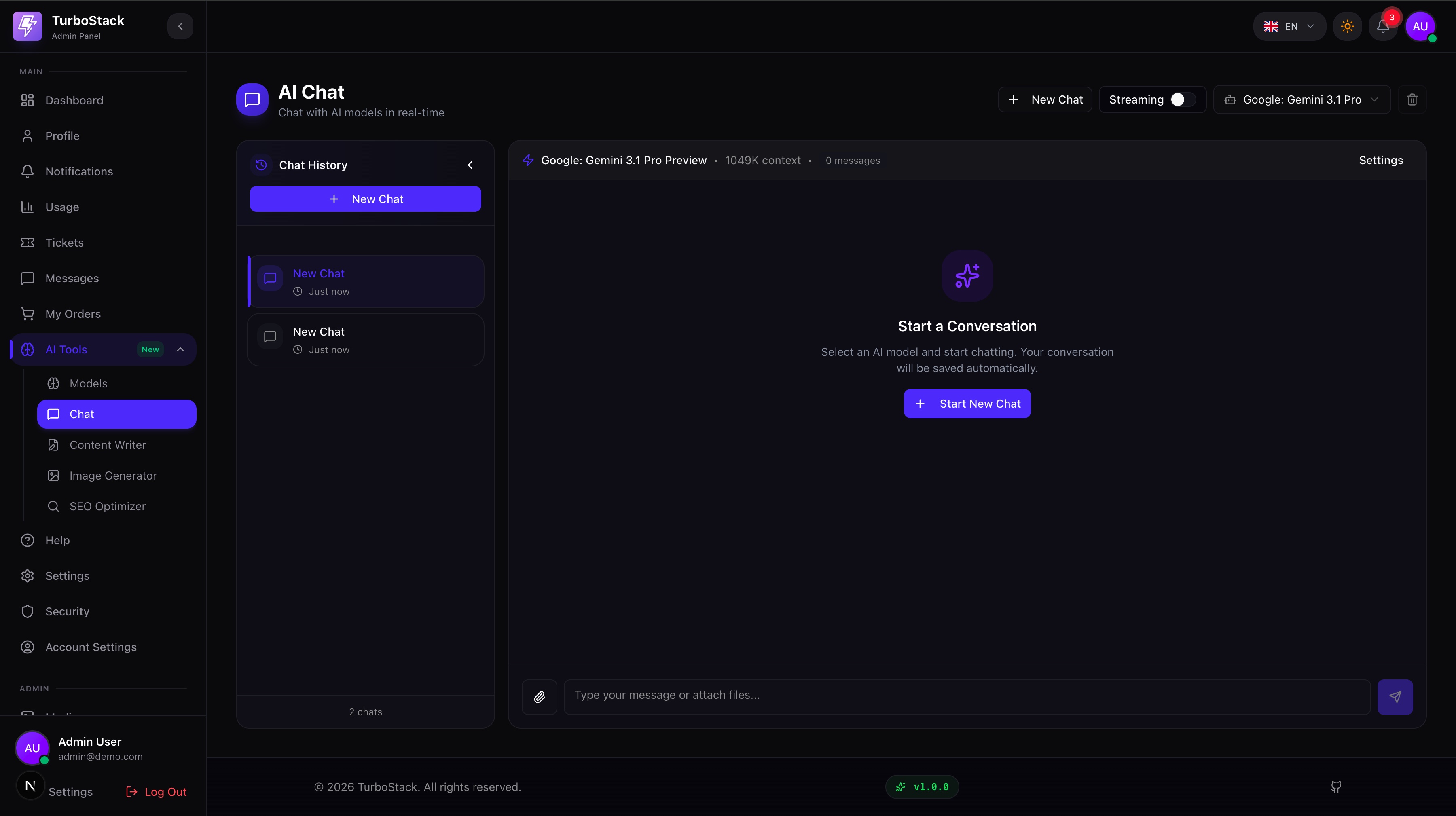Open the GitHub icon in footer
Viewport: 1456px width, 816px height.
pyautogui.click(x=1335, y=786)
